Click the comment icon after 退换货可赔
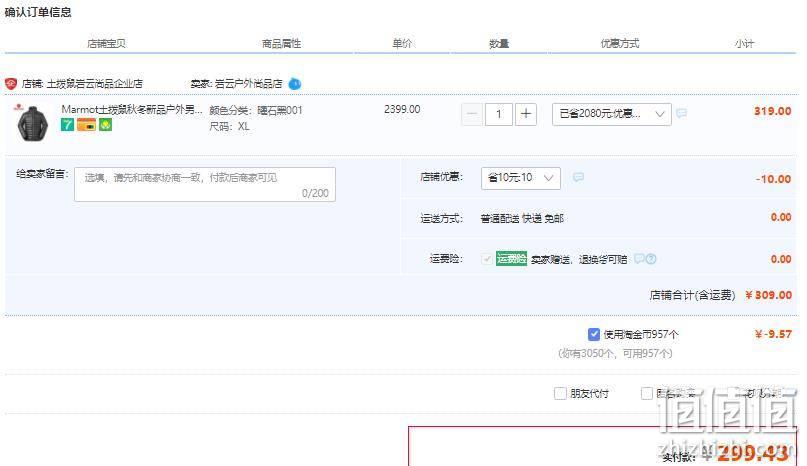This screenshot has width=807, height=466. [639, 258]
